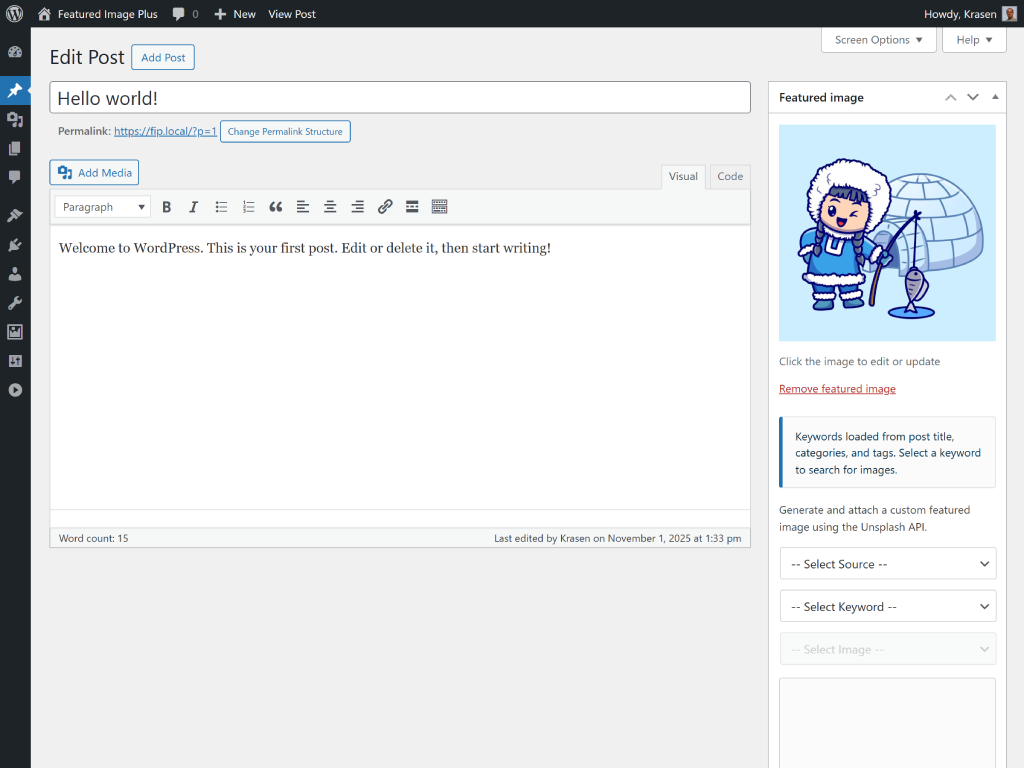Insert the Read More tag

click(412, 207)
